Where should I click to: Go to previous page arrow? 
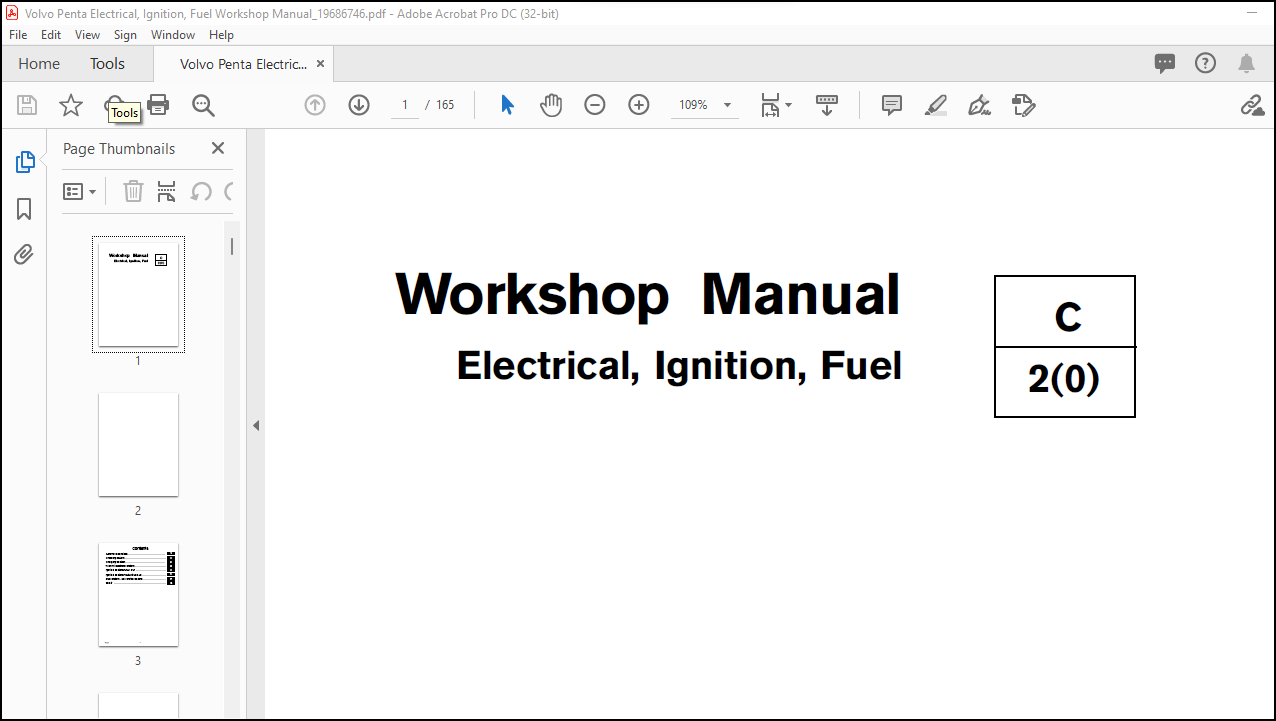(x=315, y=105)
